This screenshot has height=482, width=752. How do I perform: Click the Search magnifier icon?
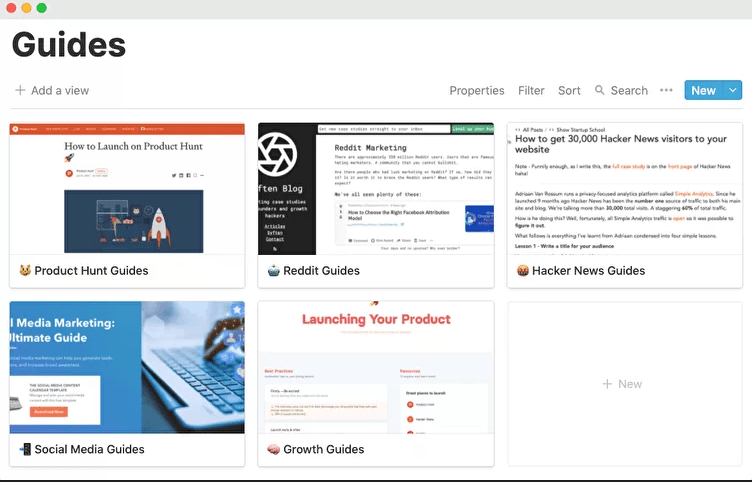pos(600,90)
